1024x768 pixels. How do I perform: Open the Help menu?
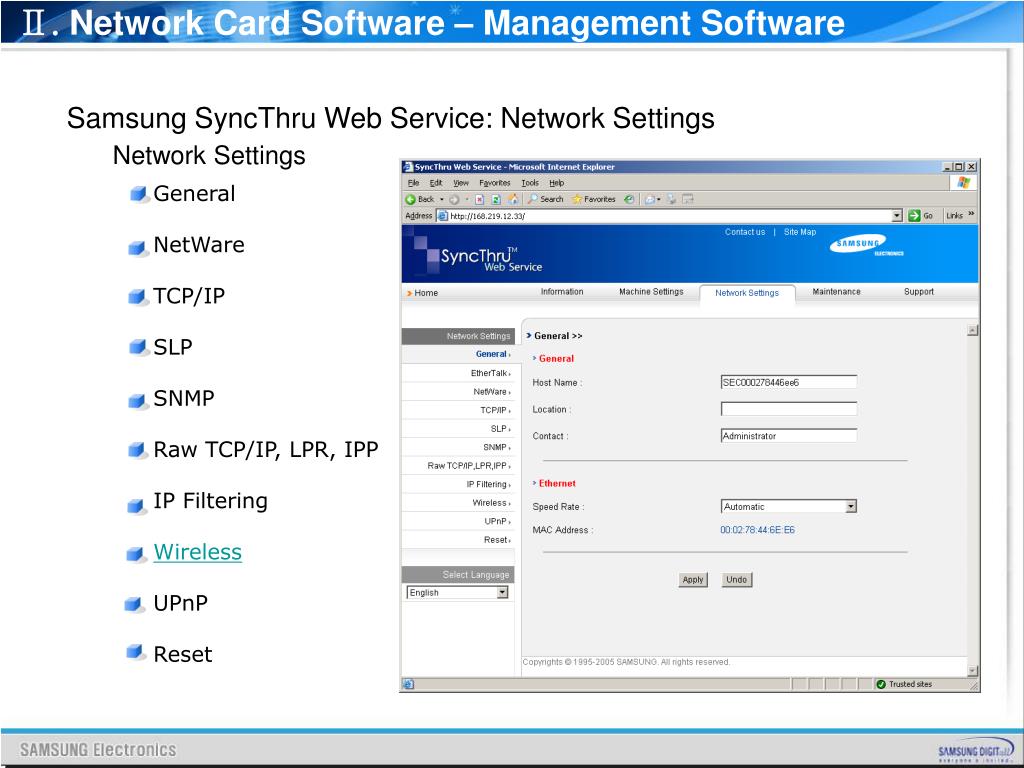(x=556, y=183)
